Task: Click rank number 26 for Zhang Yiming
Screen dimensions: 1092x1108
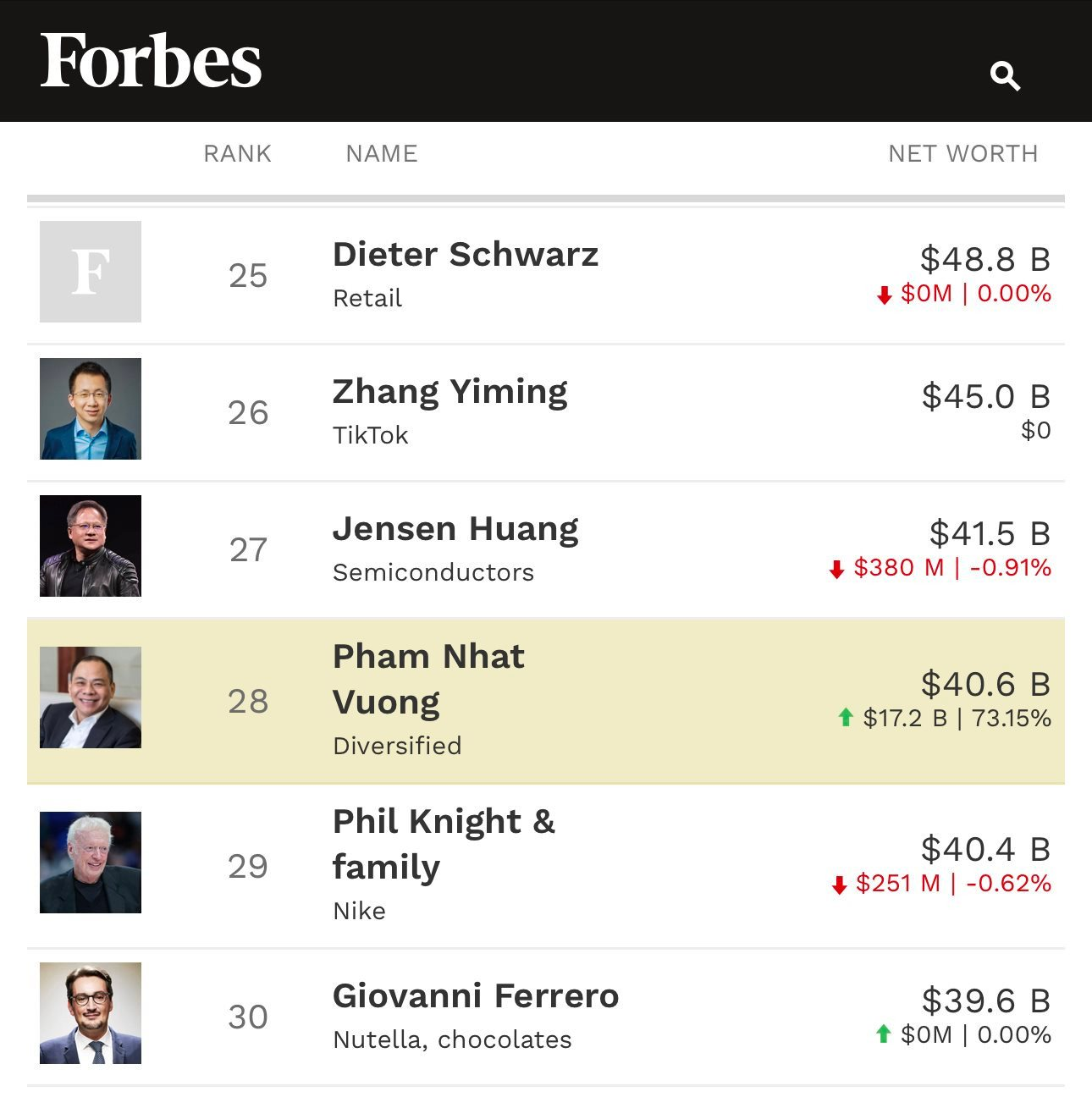Action: click(248, 412)
